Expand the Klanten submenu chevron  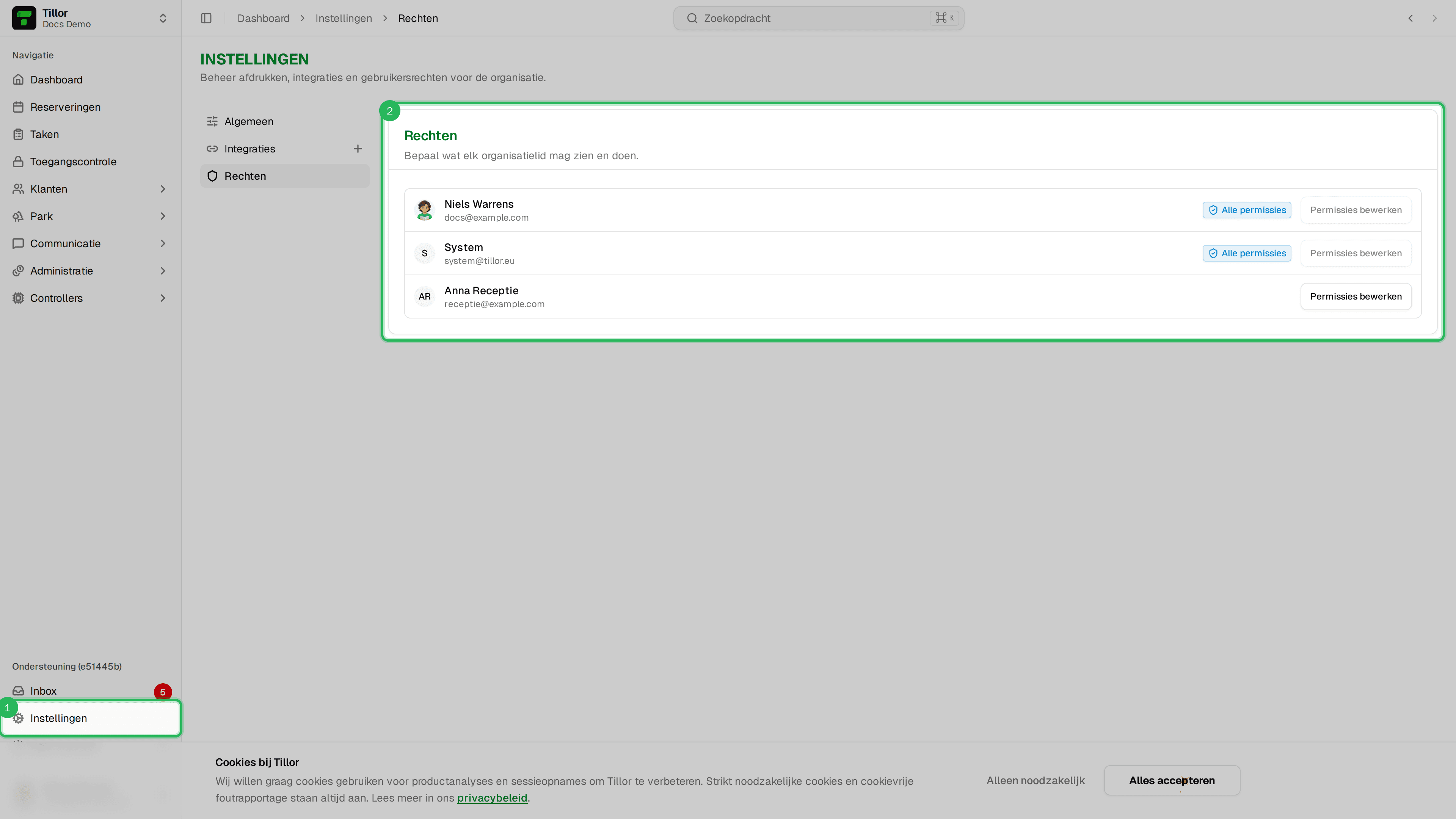coord(163,189)
